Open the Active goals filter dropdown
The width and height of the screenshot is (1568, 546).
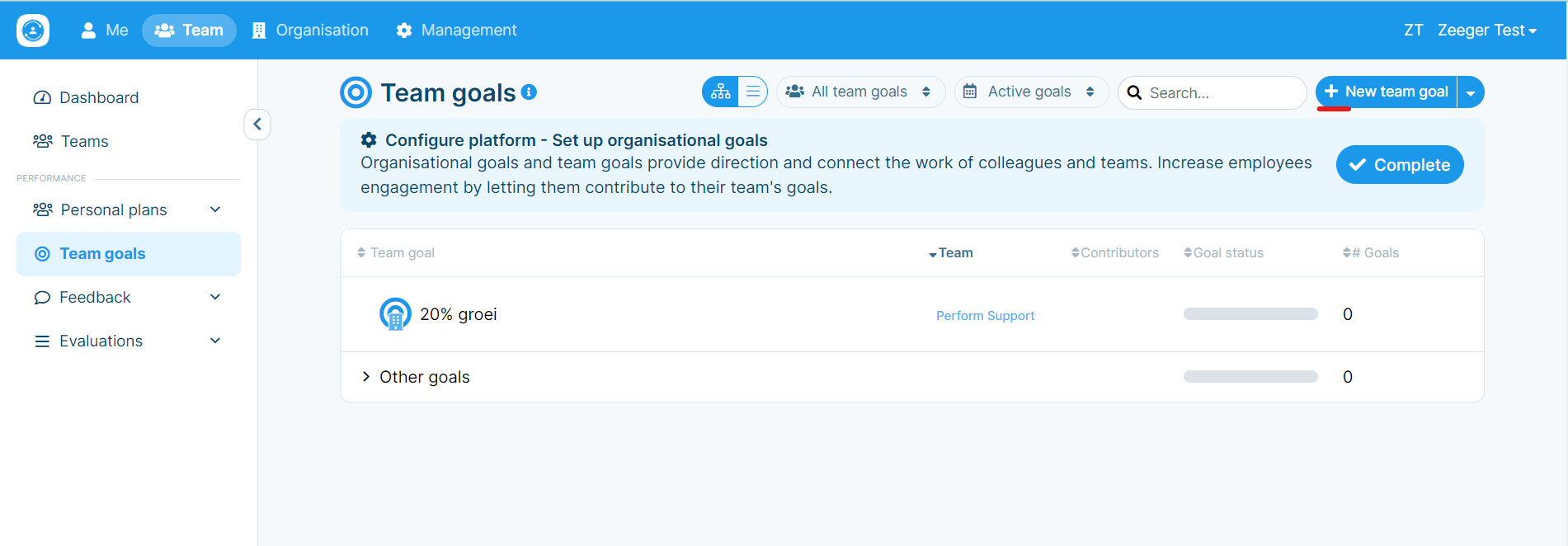point(1031,92)
